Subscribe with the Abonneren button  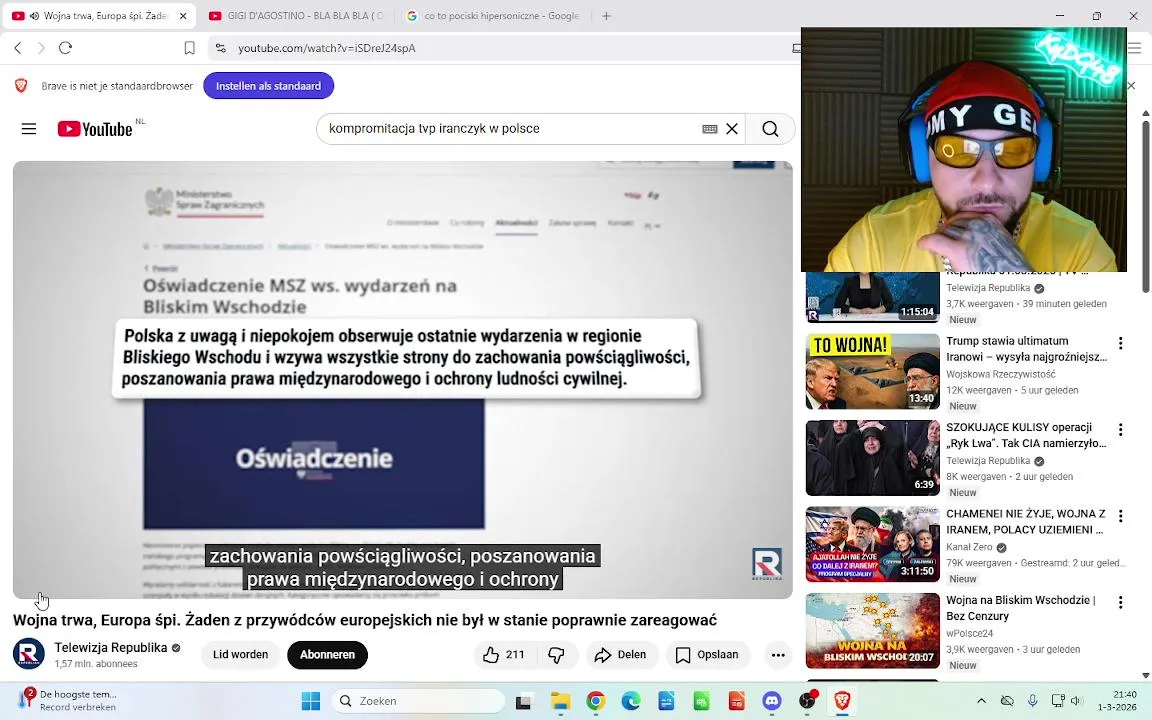327,655
